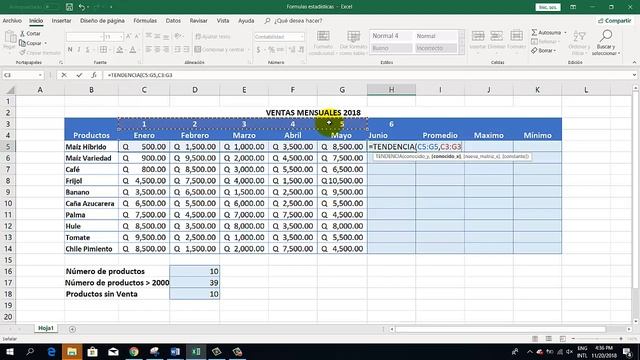640x360 pixels.
Task: Switch to the Datos tab
Action: 173,20
